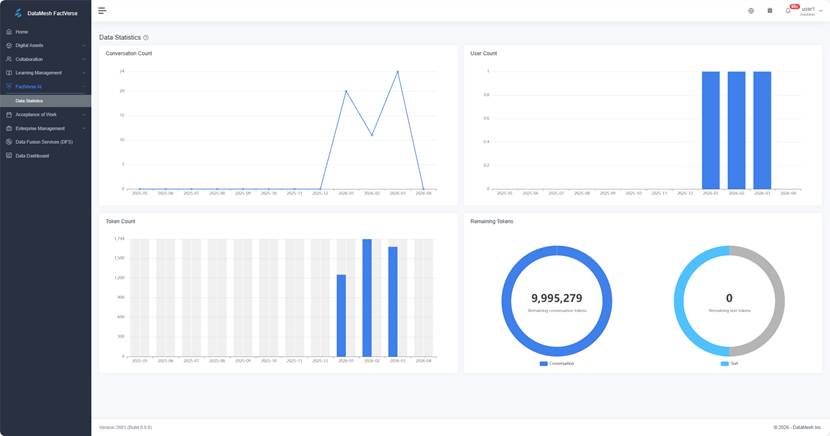Toggle the Text legend in Remaining Tokens

(728, 364)
